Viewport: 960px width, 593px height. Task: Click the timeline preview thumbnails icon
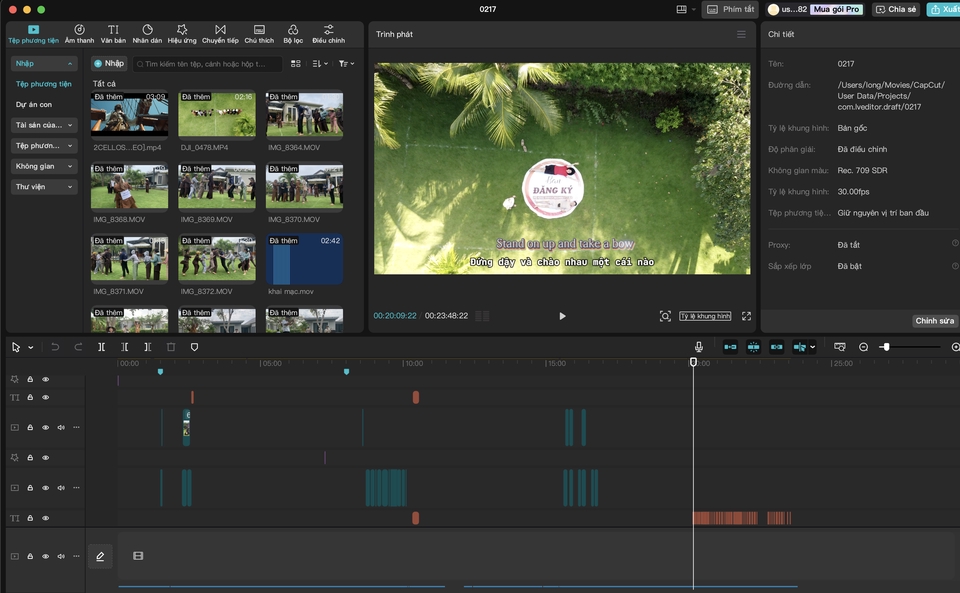pyautogui.click(x=840, y=347)
